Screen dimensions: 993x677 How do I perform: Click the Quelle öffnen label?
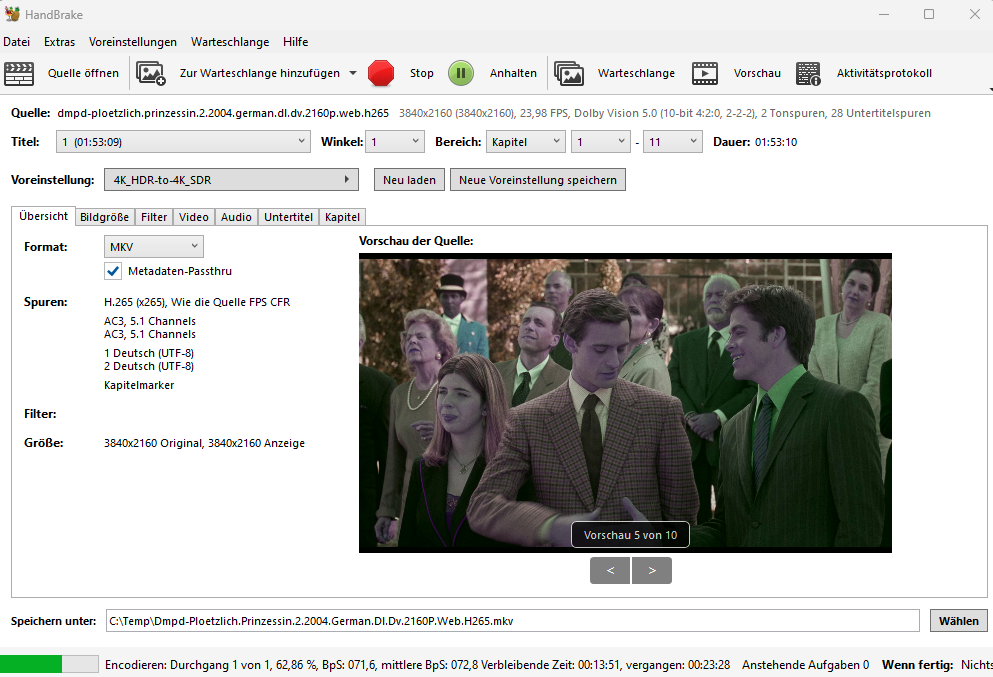tap(83, 73)
